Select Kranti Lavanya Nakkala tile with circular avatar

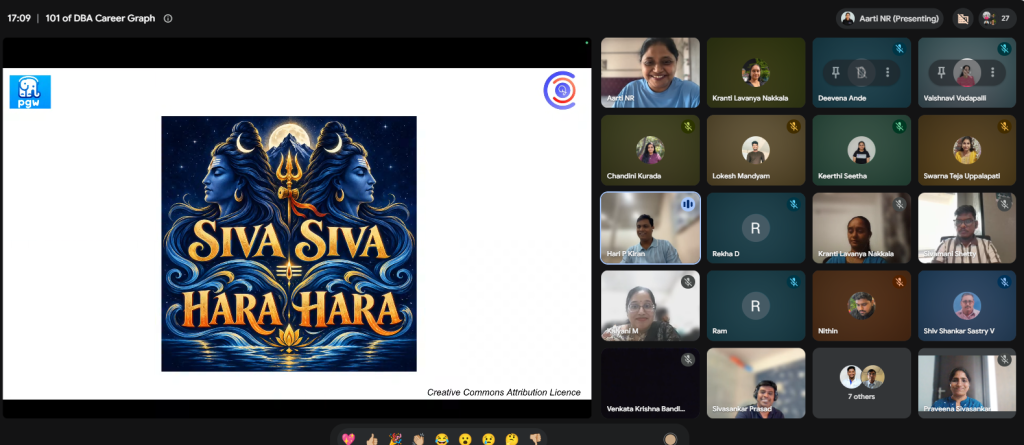(756, 73)
